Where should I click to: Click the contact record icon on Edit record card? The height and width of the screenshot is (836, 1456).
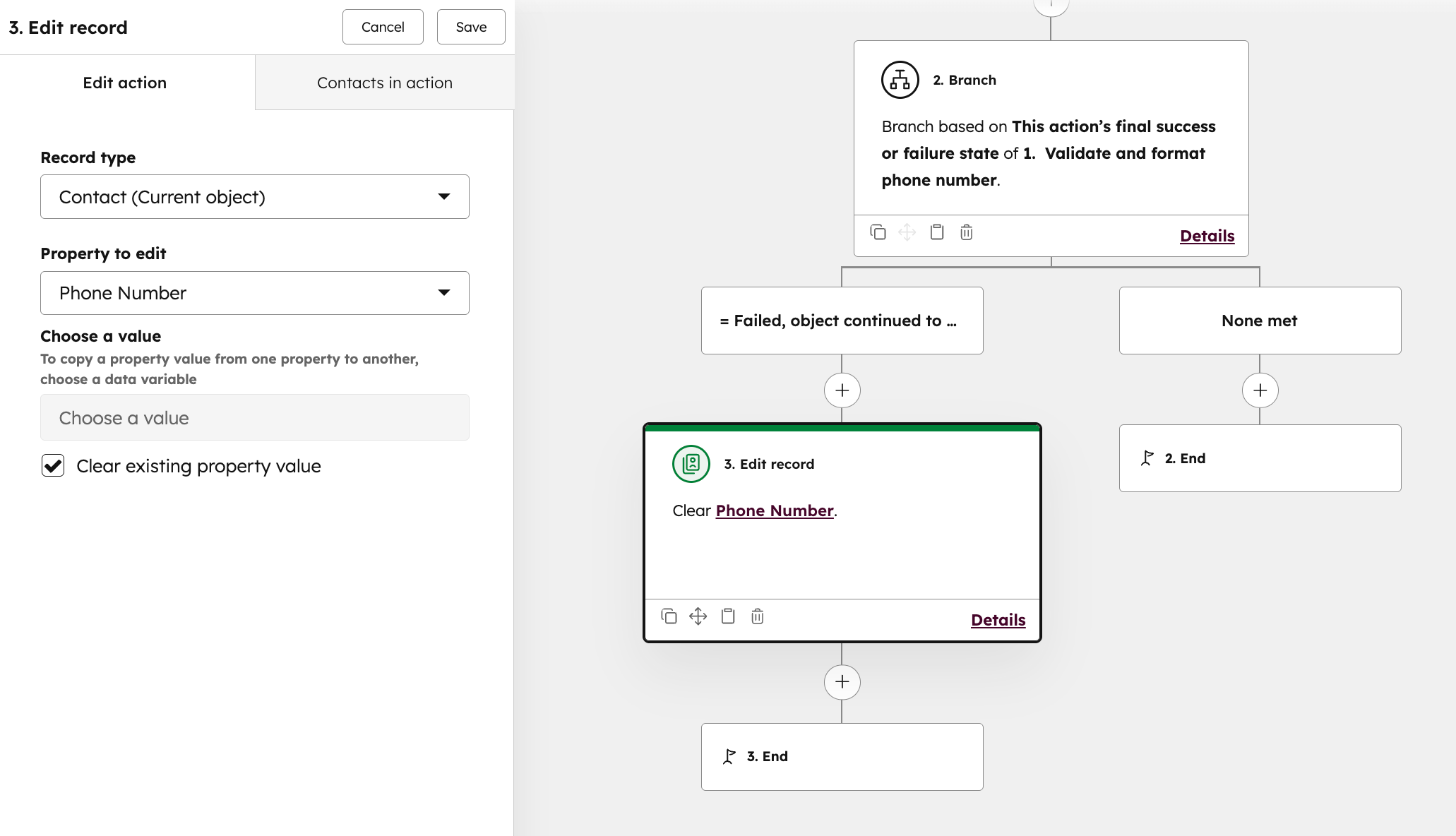[690, 464]
